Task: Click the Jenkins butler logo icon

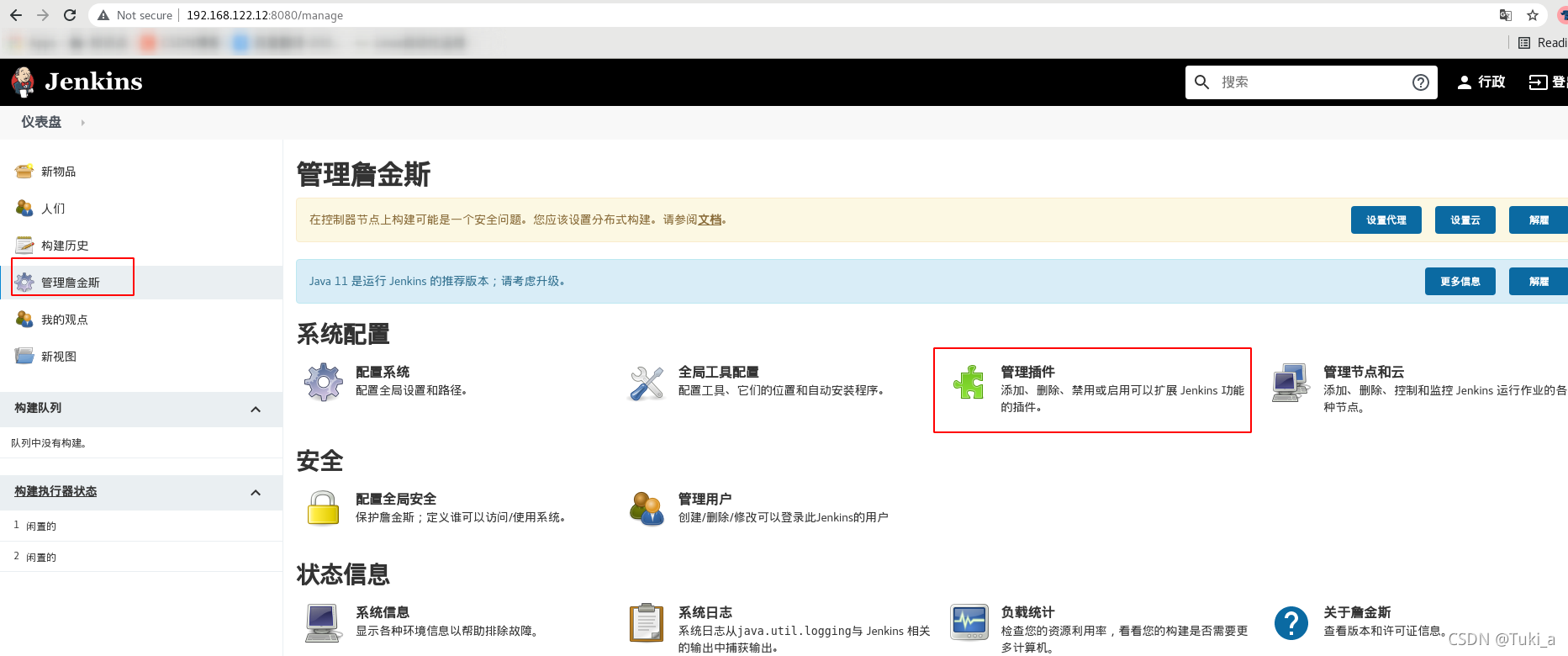Action: (x=23, y=82)
